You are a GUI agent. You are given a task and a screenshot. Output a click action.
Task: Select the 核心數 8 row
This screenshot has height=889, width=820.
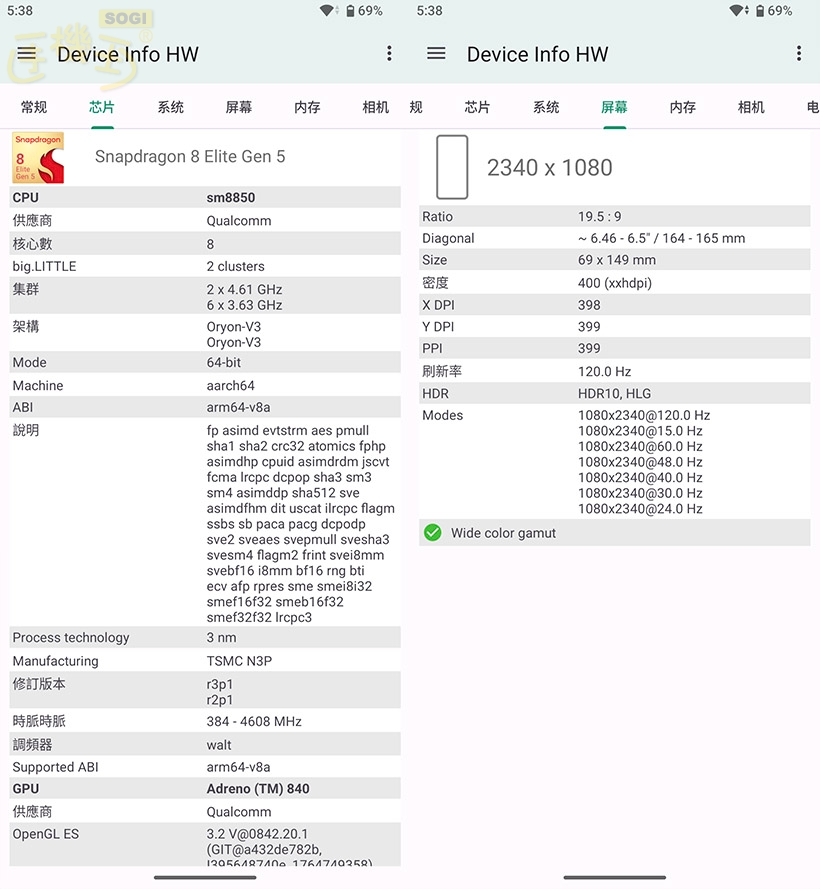(x=205, y=244)
